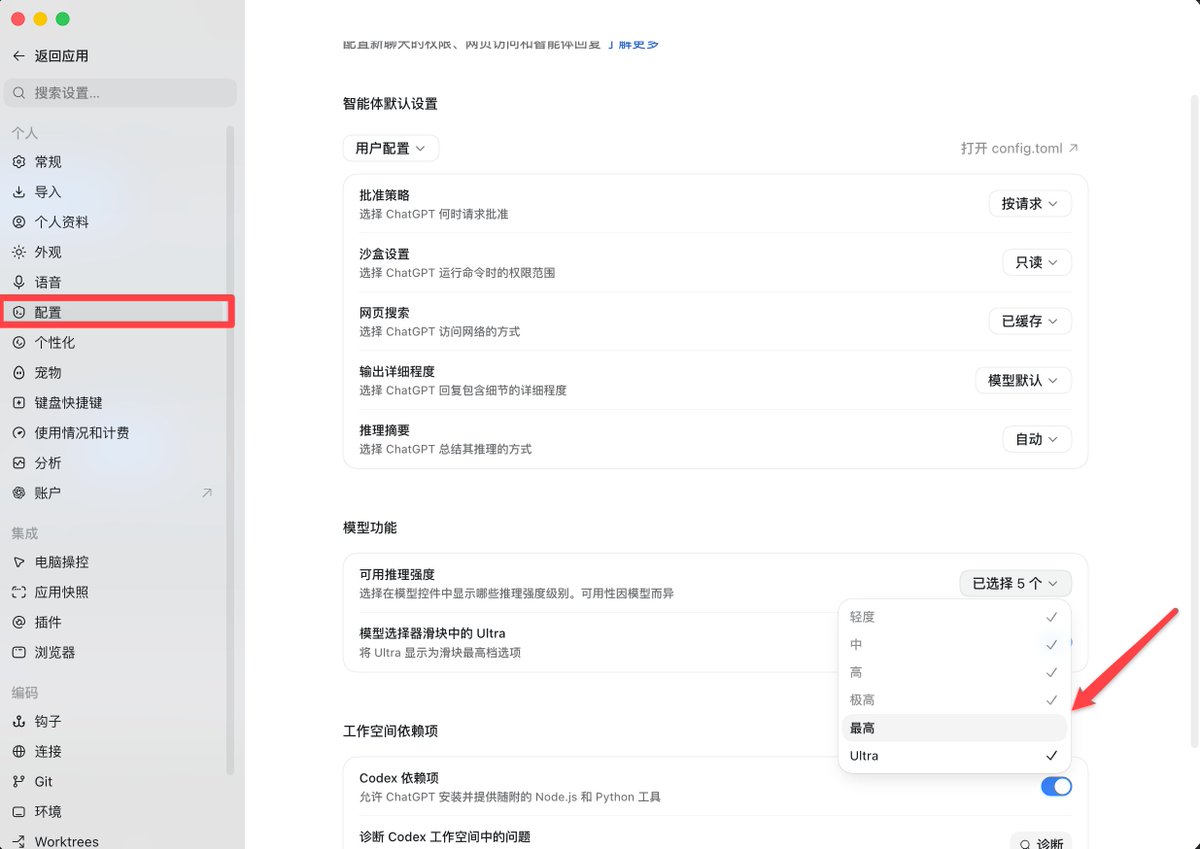The height and width of the screenshot is (849, 1200).
Task: Click the 可用推理强度 label
Action: coord(397,575)
